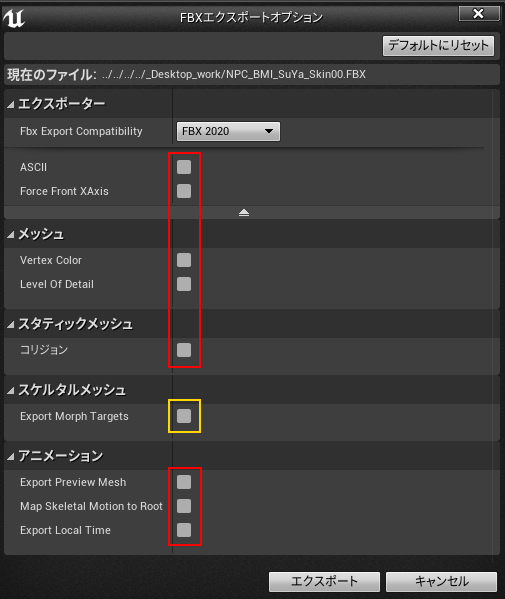This screenshot has height=599, width=505.
Task: Check the Export Preview Mesh box
Action: 184,482
